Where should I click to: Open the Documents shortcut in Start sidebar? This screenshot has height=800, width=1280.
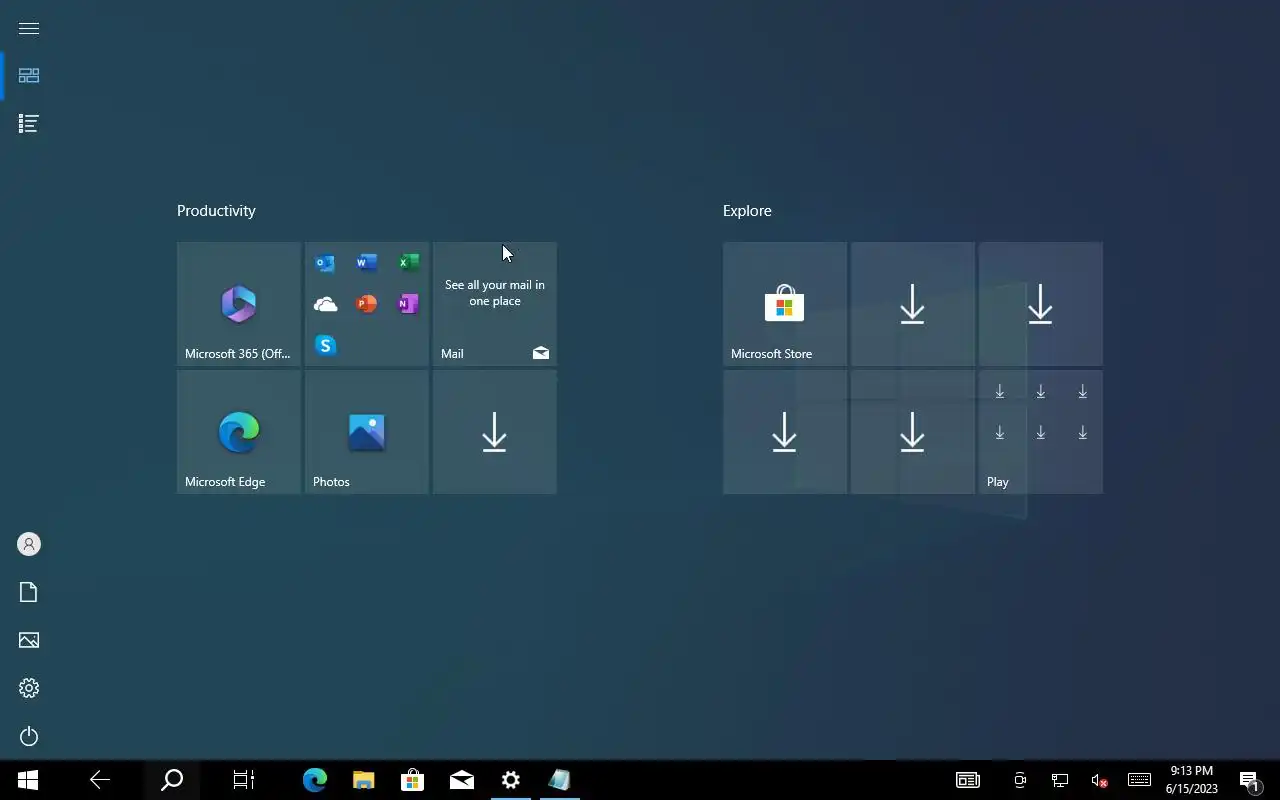[29, 592]
